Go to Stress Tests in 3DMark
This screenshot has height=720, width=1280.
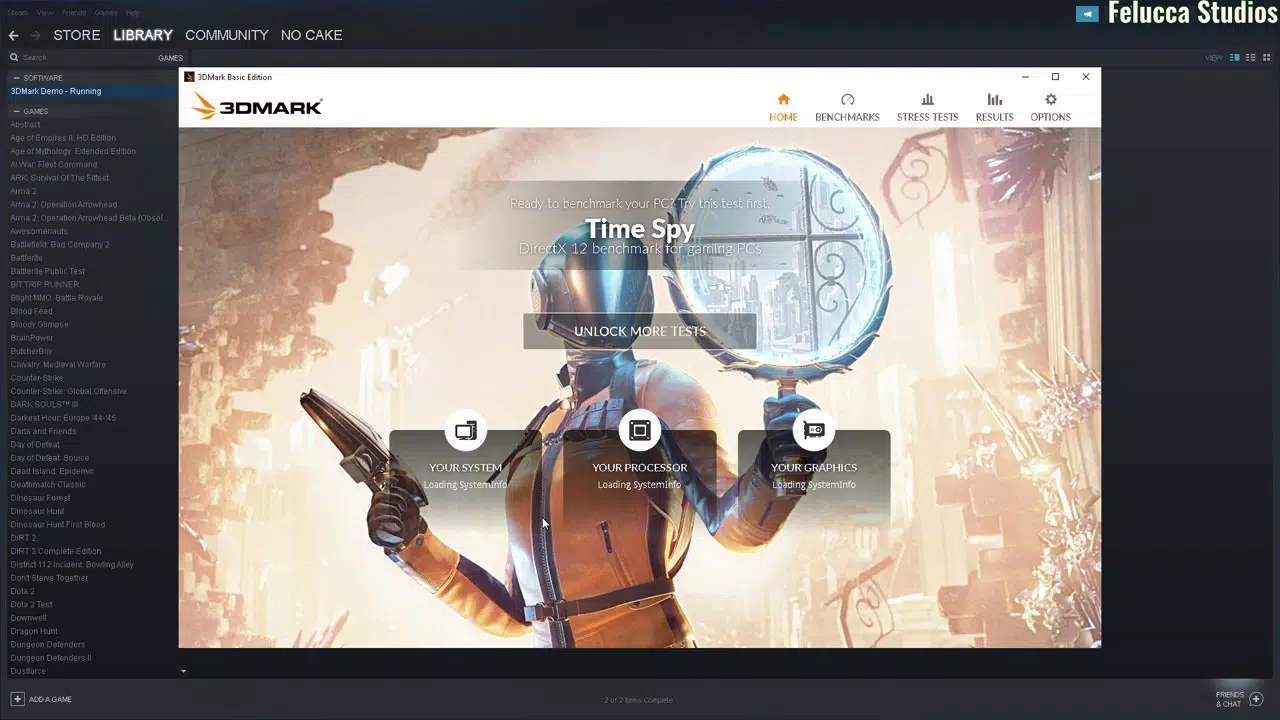pyautogui.click(x=927, y=107)
